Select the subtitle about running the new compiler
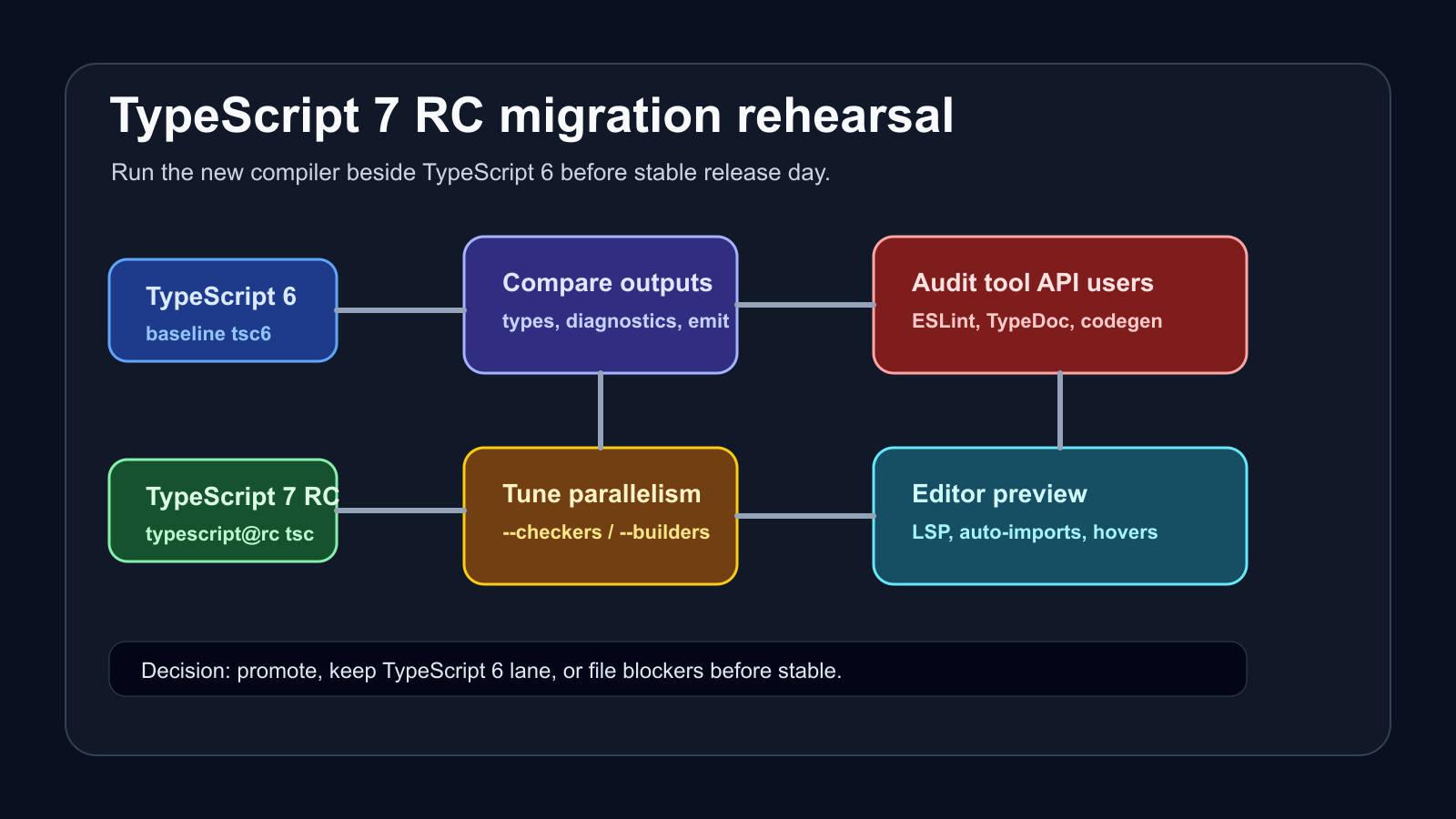This screenshot has width=1456, height=819. 470,173
